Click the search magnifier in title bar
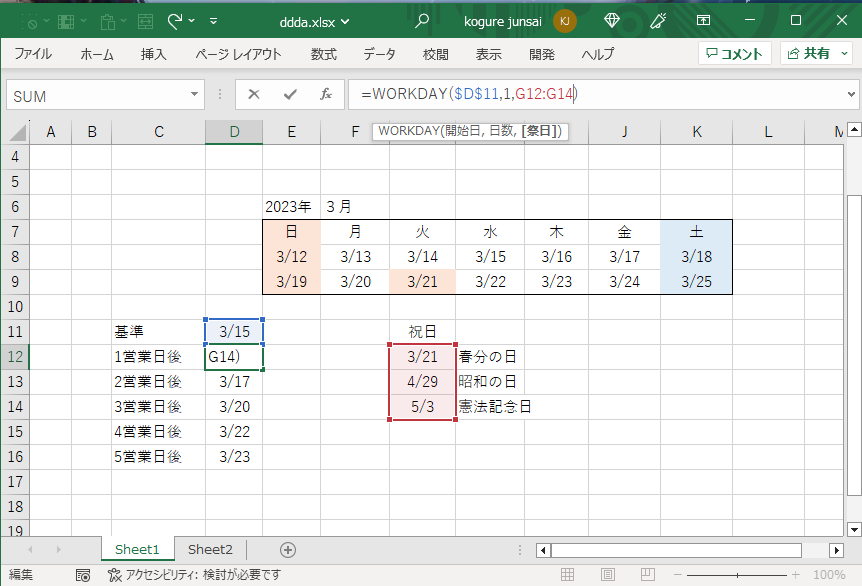The width and height of the screenshot is (862, 586). point(423,20)
